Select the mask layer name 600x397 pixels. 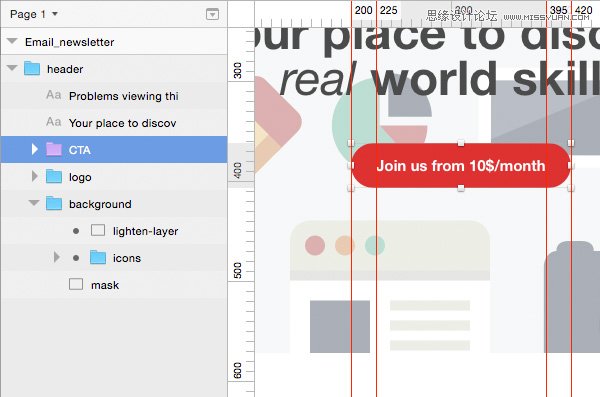105,285
